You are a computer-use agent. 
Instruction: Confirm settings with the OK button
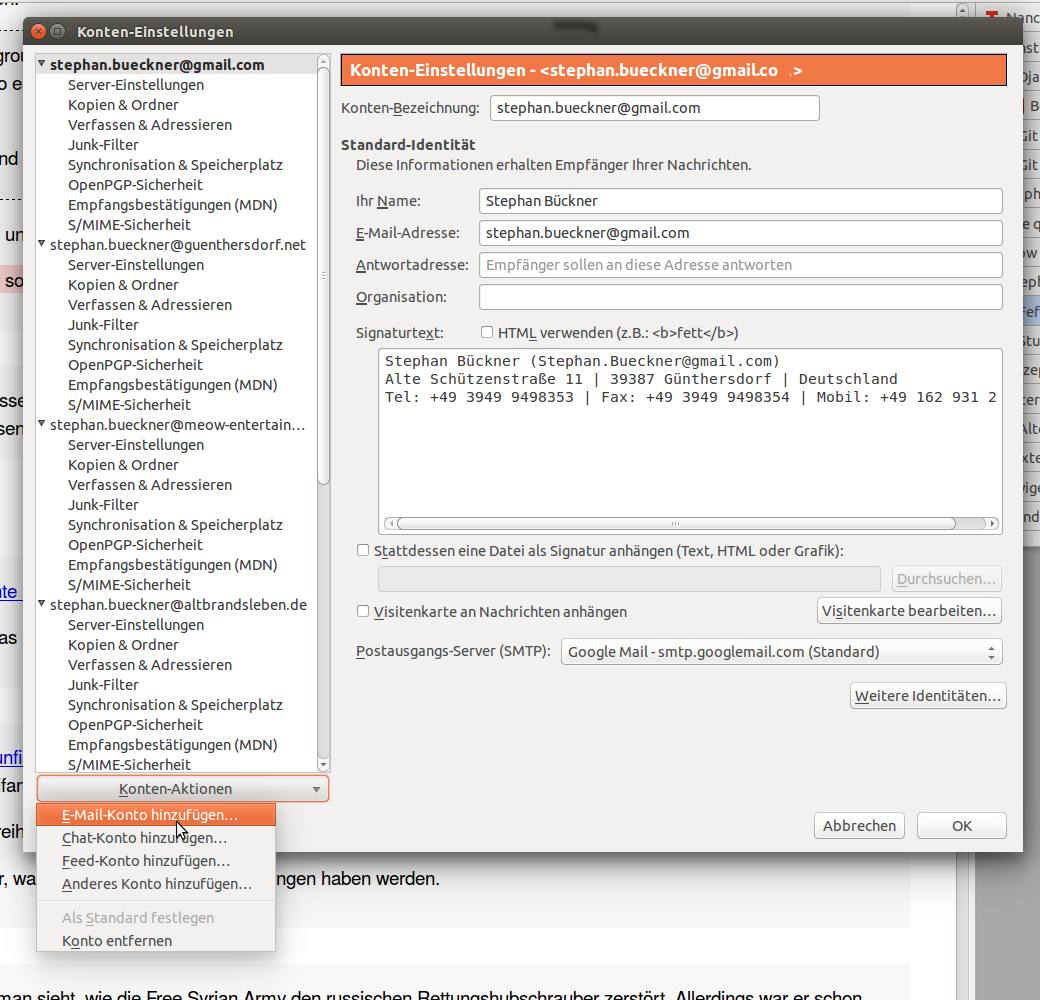(x=961, y=826)
